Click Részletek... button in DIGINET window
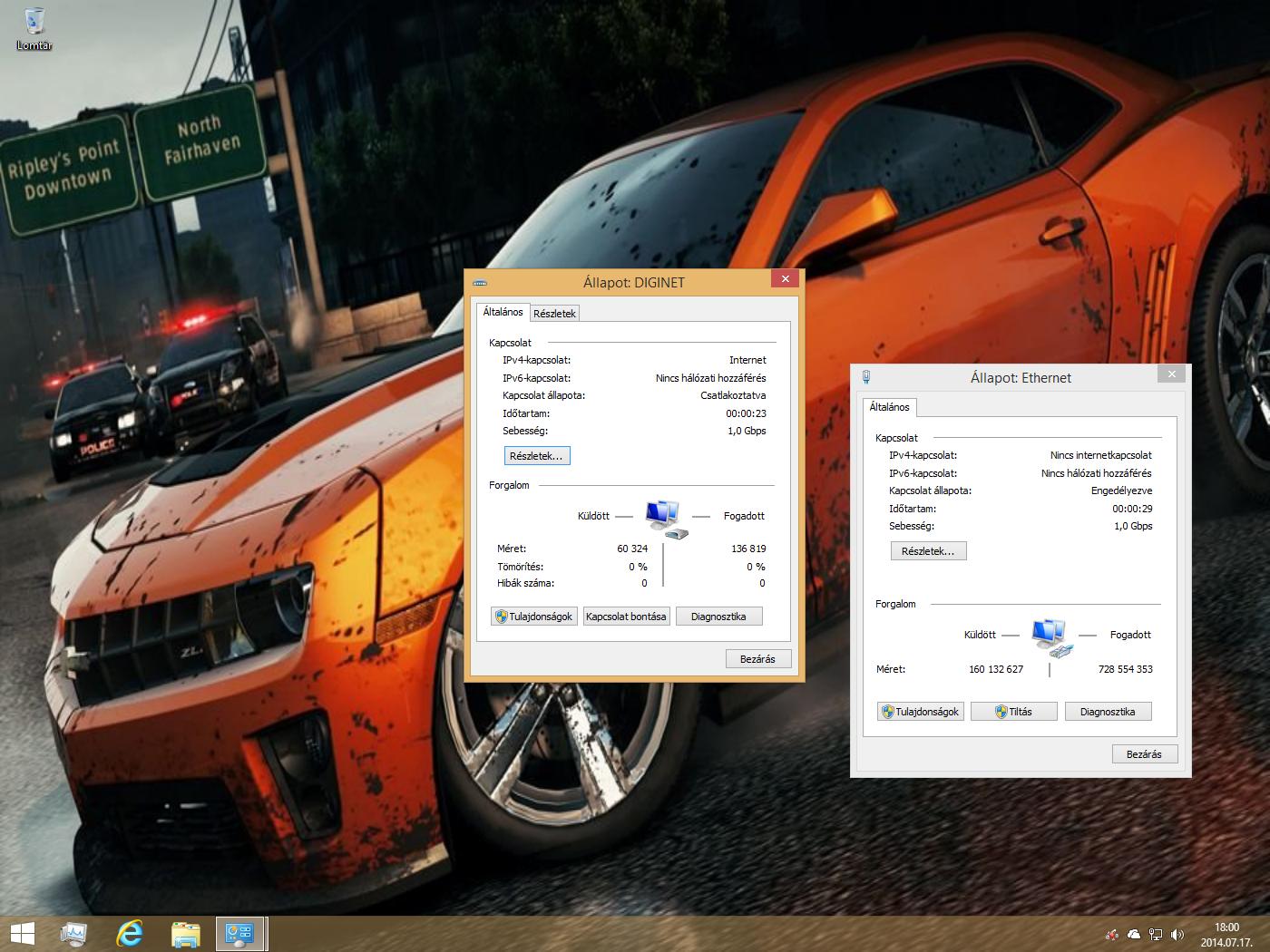This screenshot has width=1270, height=952. (x=537, y=456)
